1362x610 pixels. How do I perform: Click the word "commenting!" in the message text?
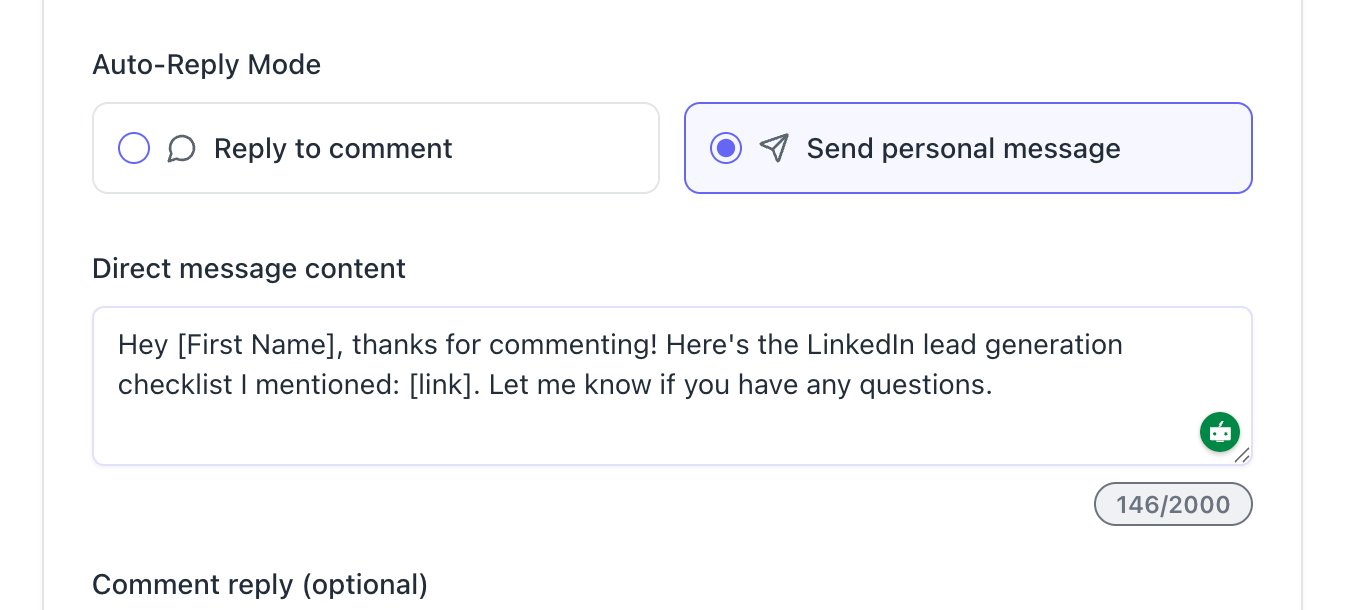[573, 345]
